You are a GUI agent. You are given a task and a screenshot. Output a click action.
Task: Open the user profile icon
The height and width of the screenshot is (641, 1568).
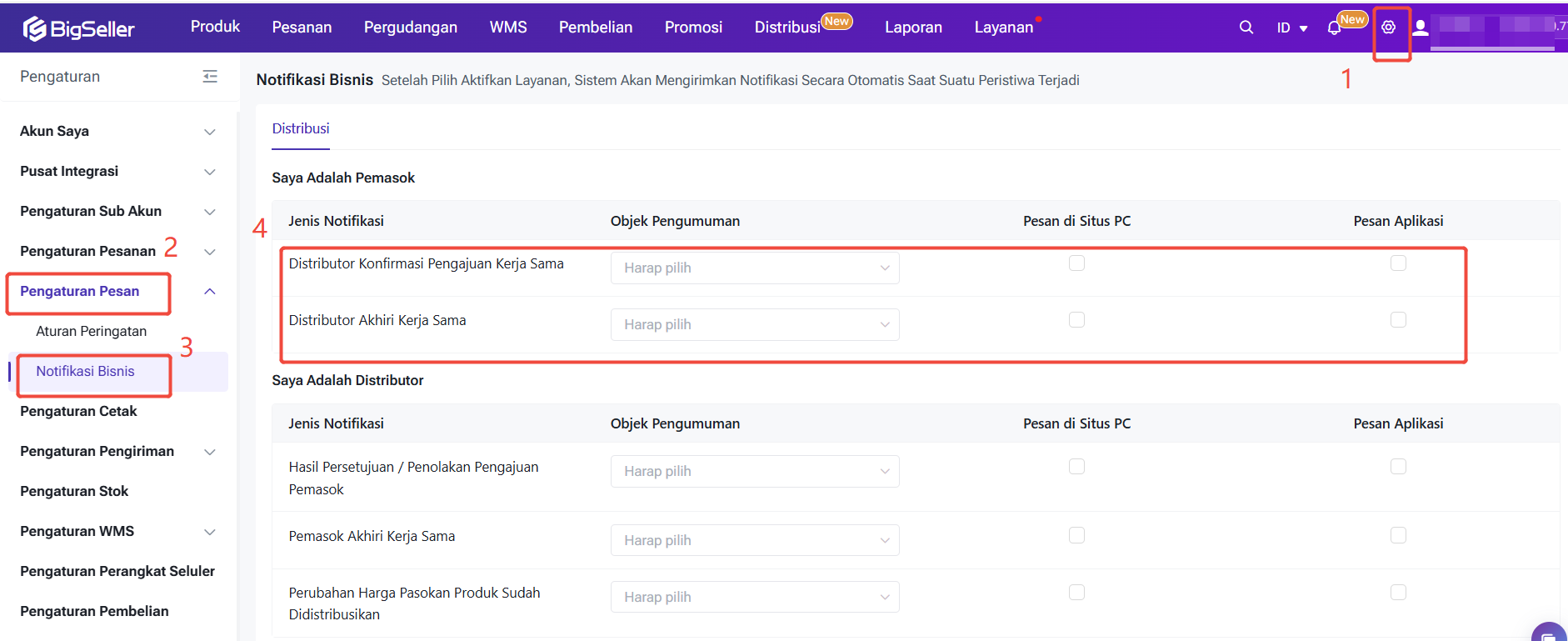pyautogui.click(x=1421, y=28)
